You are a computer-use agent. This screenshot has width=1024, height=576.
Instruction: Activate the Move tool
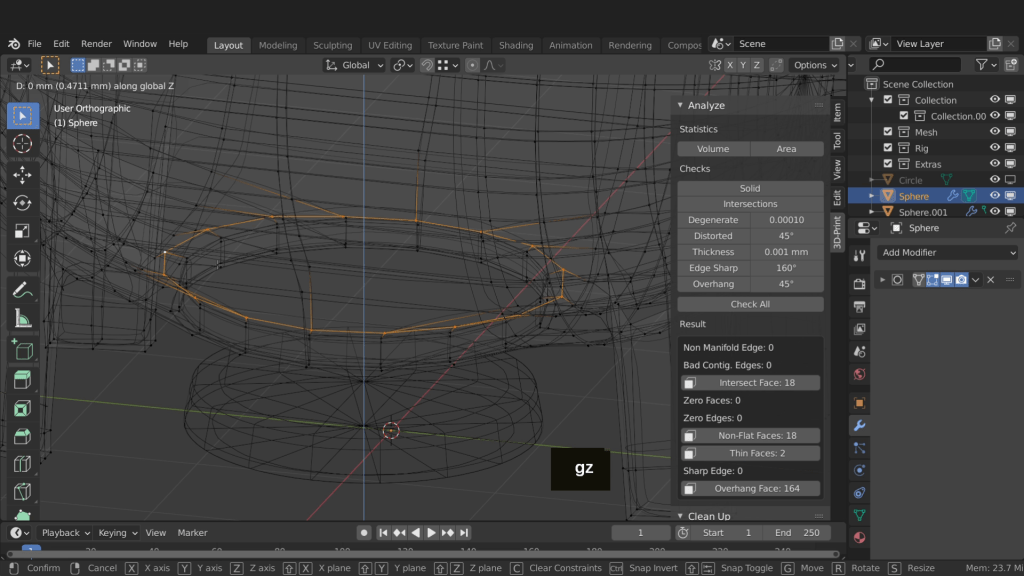(x=22, y=174)
